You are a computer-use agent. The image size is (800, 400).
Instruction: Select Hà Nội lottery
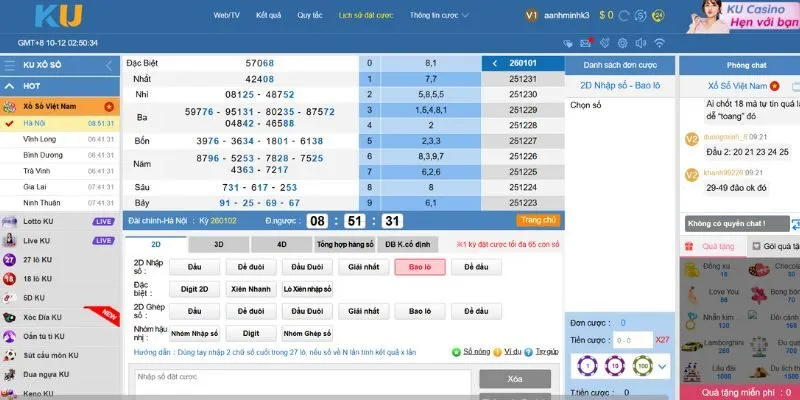pyautogui.click(x=60, y=123)
